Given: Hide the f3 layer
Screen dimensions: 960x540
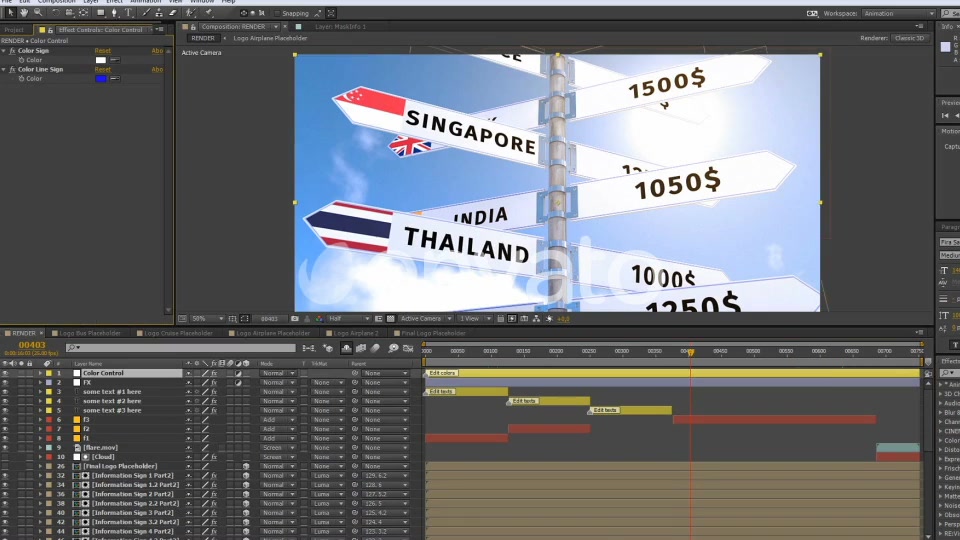Looking at the screenshot, I should 5,419.
